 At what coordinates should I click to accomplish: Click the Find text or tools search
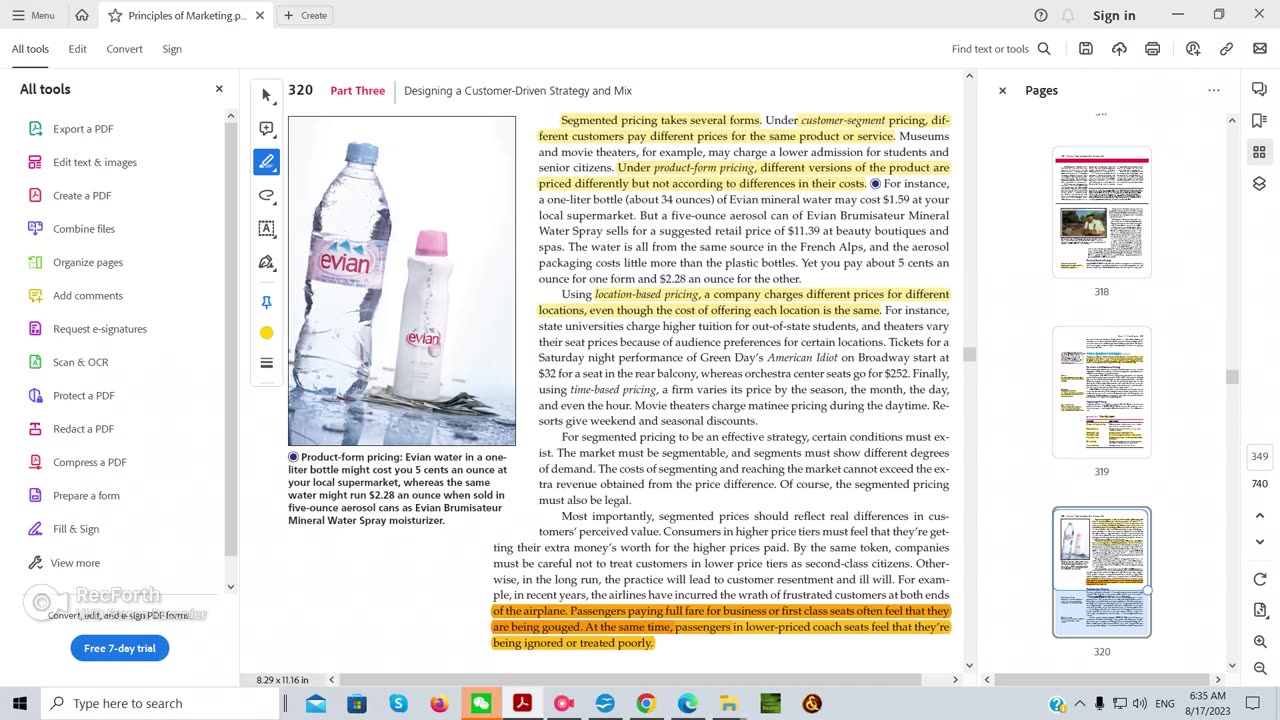click(x=1001, y=49)
